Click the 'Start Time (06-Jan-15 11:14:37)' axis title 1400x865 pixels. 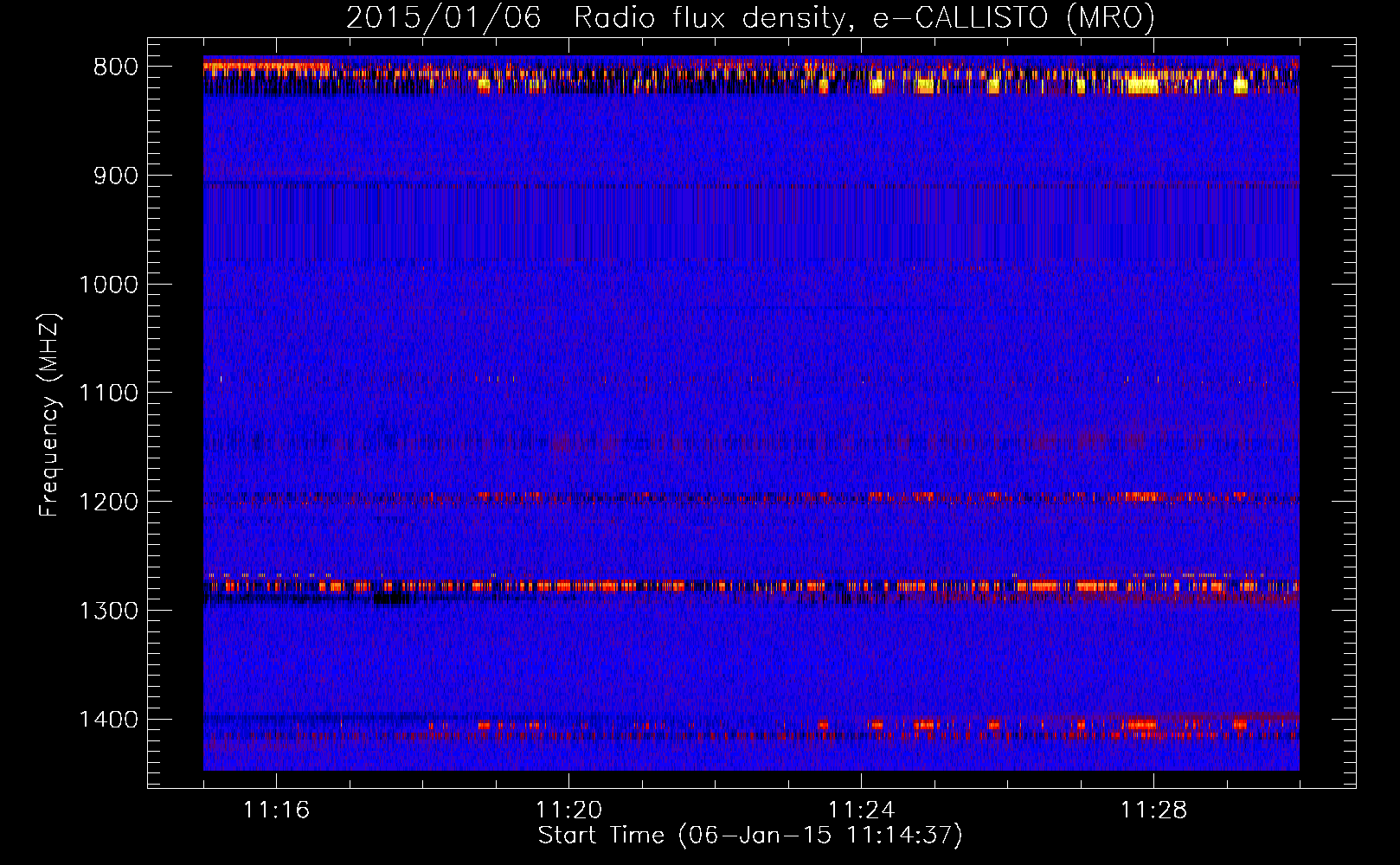(x=750, y=836)
